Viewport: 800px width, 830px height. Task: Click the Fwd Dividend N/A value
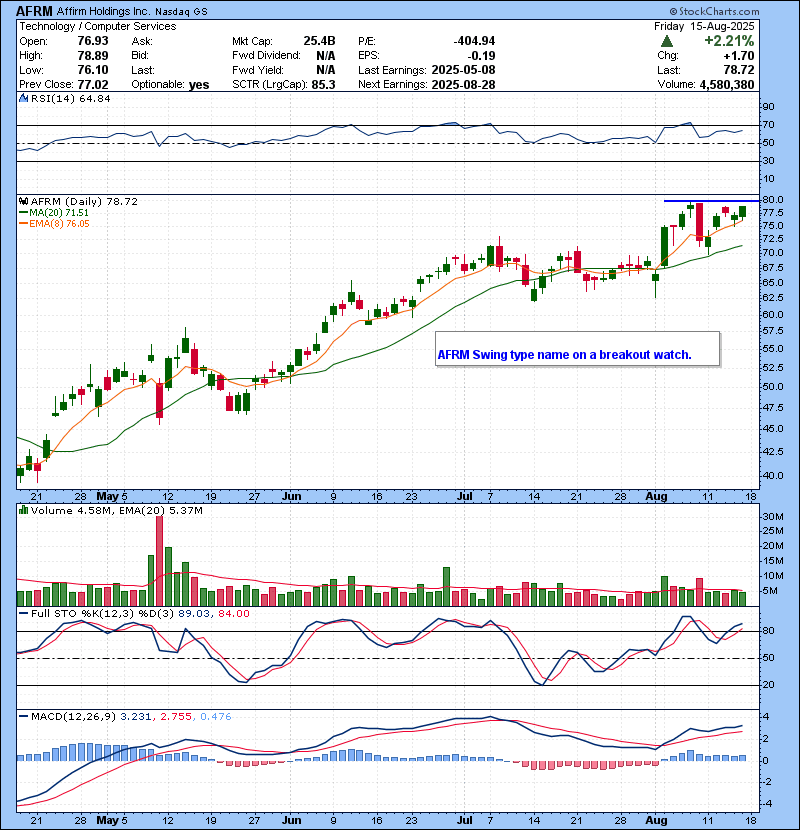pyautogui.click(x=326, y=56)
